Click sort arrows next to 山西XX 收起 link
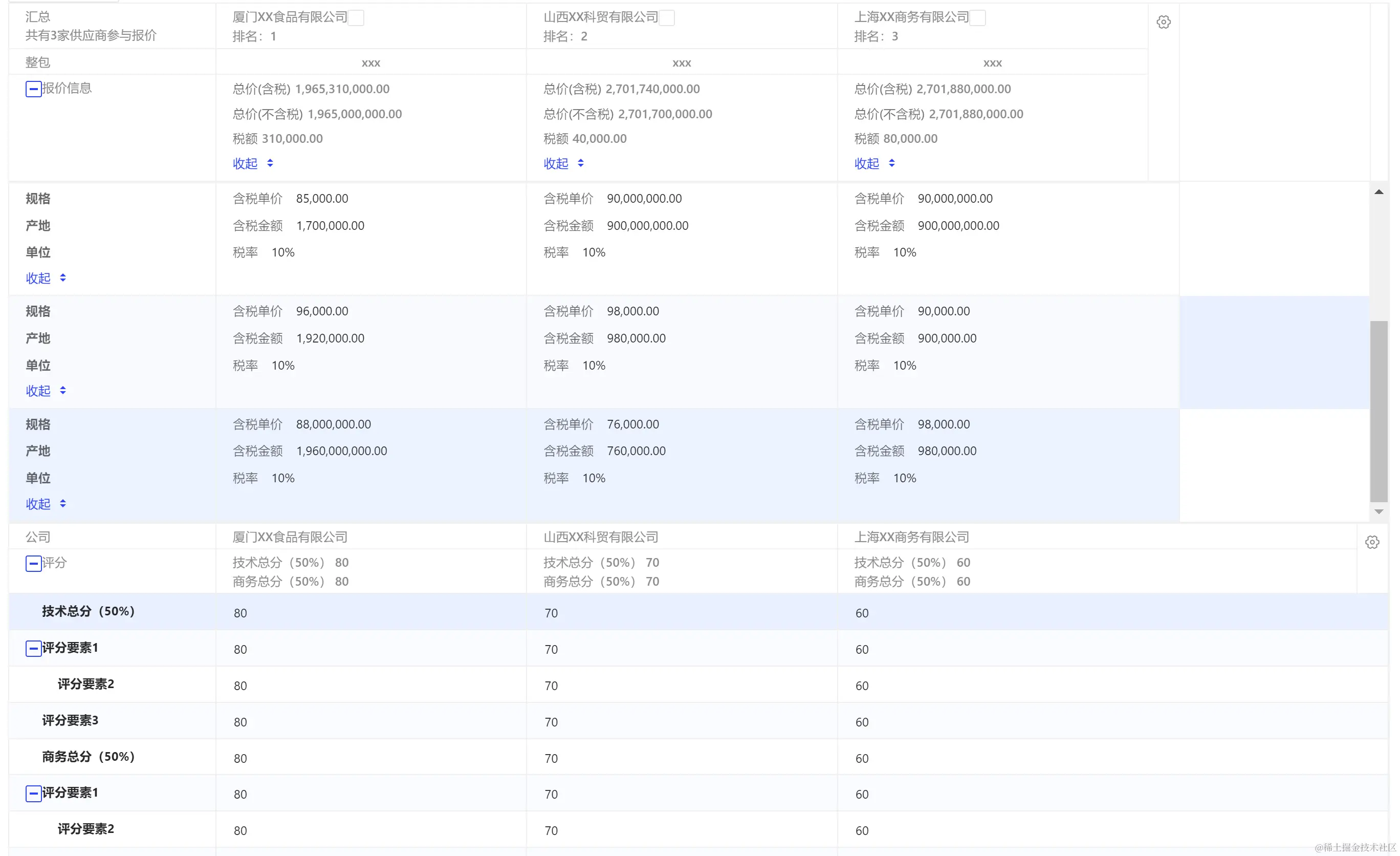This screenshot has height=856, width=1400. pos(580,163)
